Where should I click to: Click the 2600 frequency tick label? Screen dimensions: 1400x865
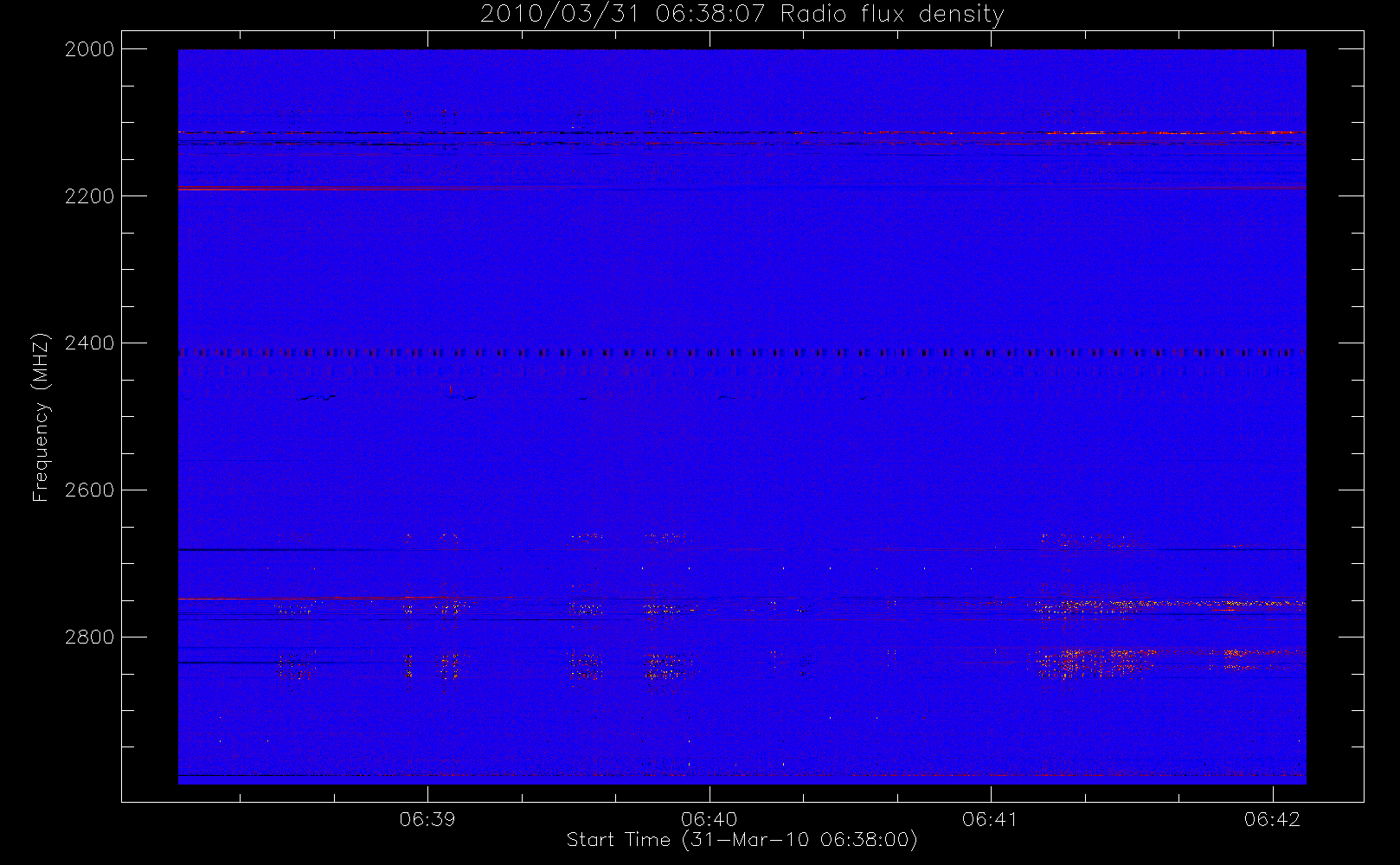pyautogui.click(x=90, y=490)
